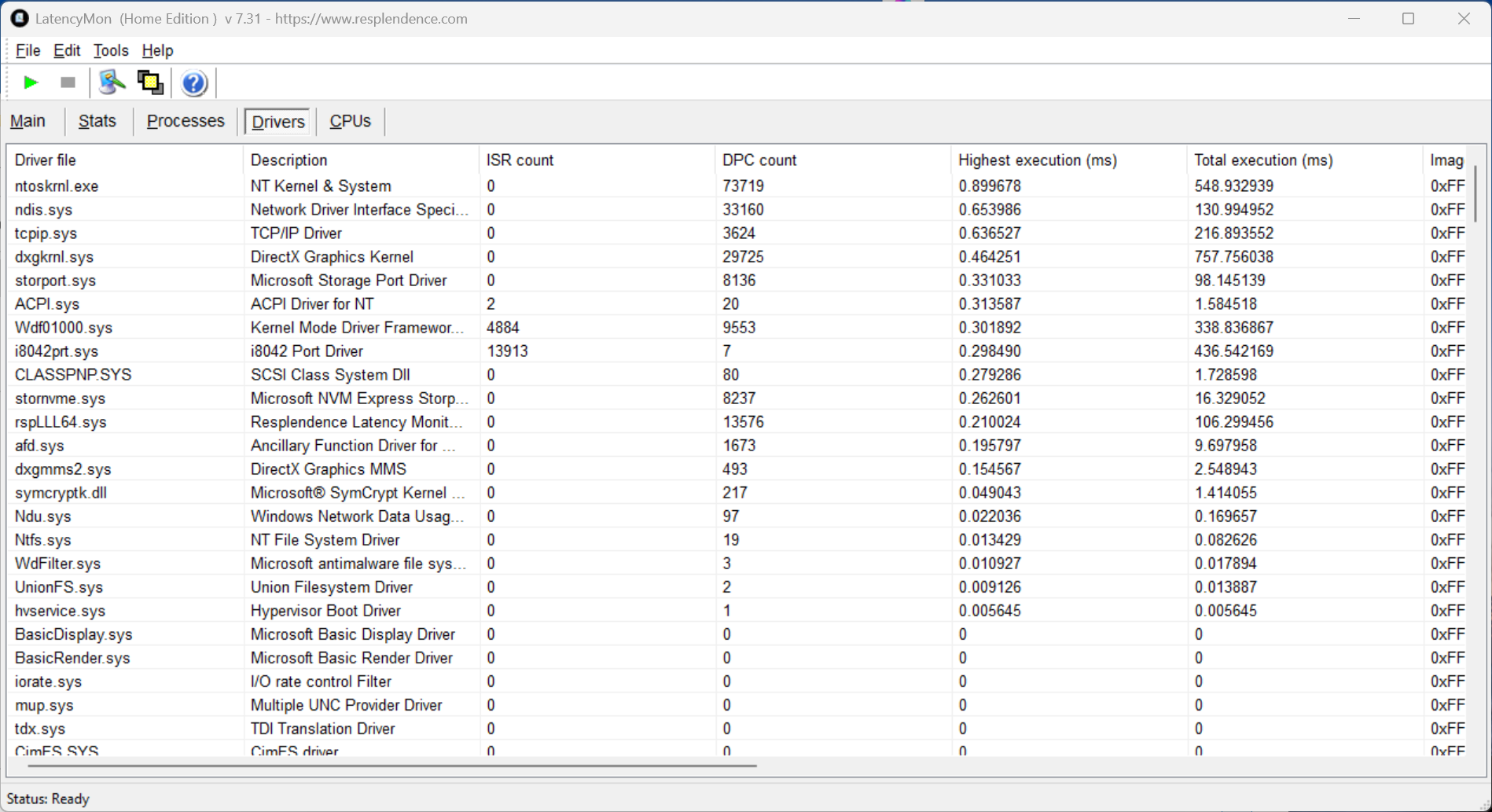Switch to the Stats tab
Image resolution: width=1492 pixels, height=812 pixels.
[x=97, y=121]
